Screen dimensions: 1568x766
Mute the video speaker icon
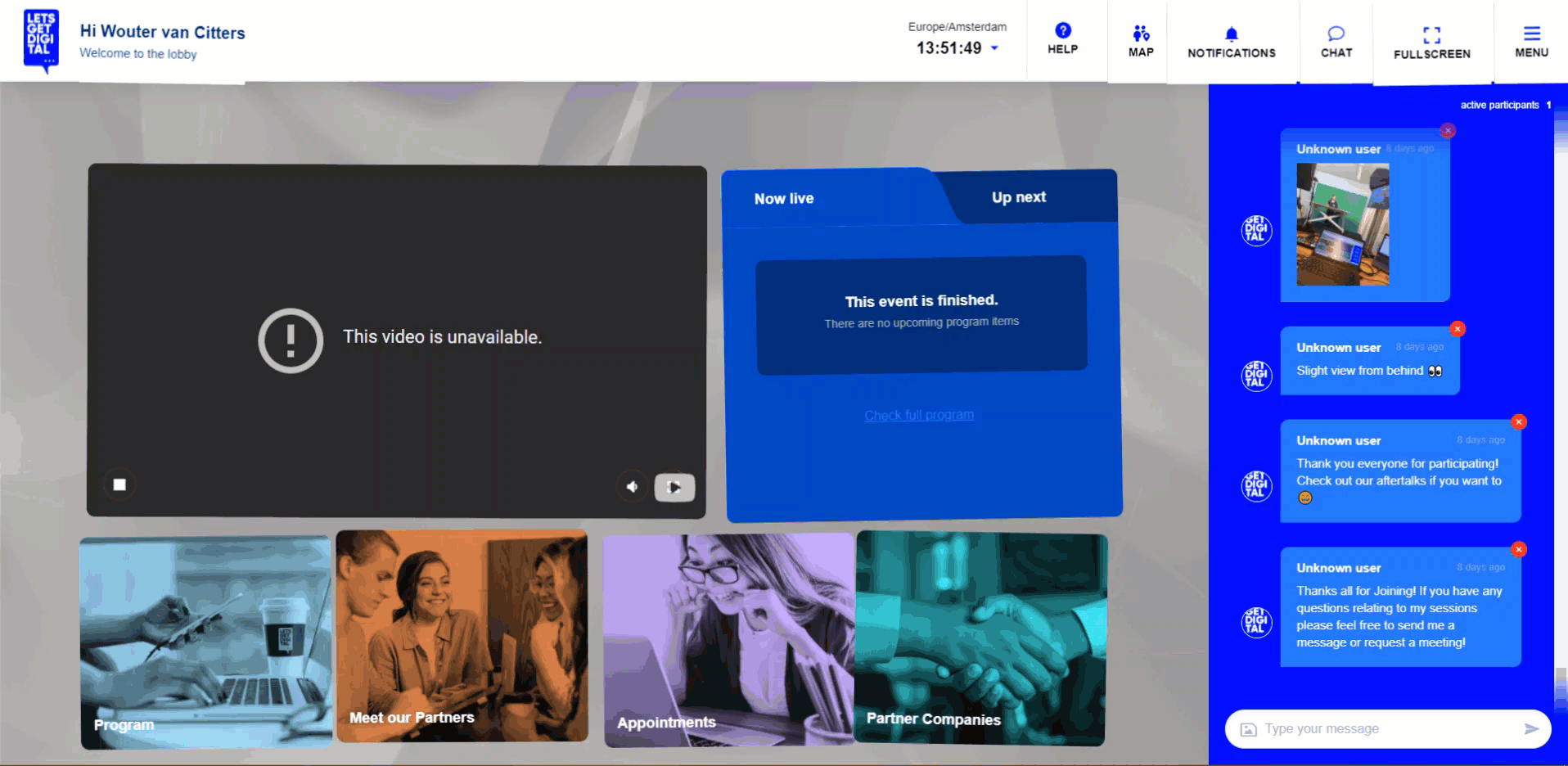click(x=632, y=487)
